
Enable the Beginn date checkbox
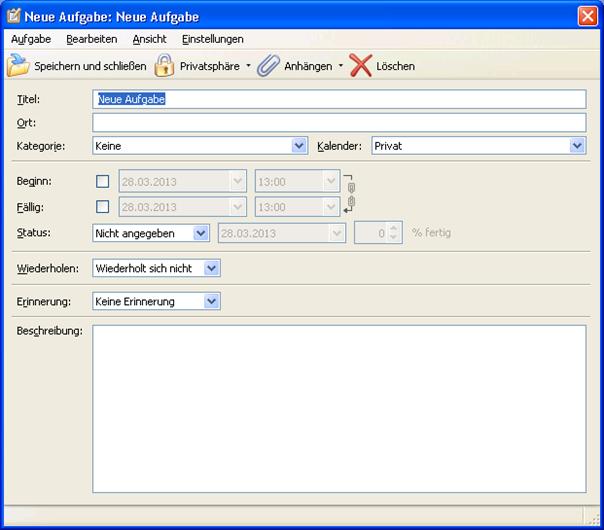tap(102, 181)
